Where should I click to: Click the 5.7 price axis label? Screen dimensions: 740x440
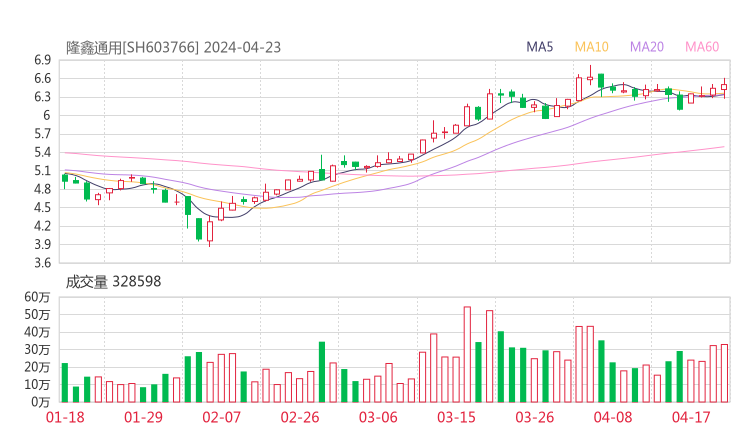[42, 134]
